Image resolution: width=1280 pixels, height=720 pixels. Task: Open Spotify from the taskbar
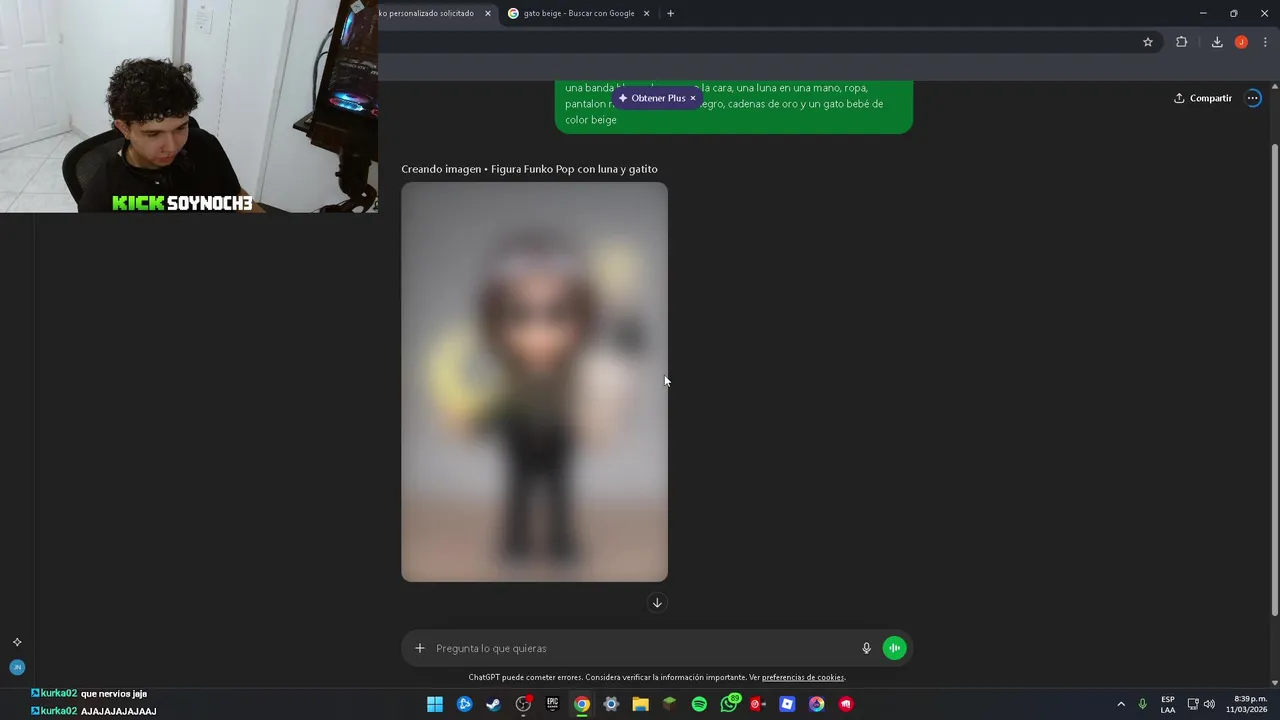(699, 704)
